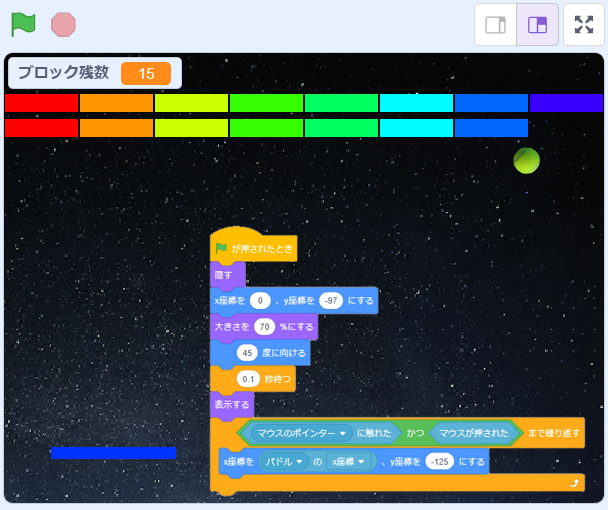Switch to large stage layout

coord(537,25)
